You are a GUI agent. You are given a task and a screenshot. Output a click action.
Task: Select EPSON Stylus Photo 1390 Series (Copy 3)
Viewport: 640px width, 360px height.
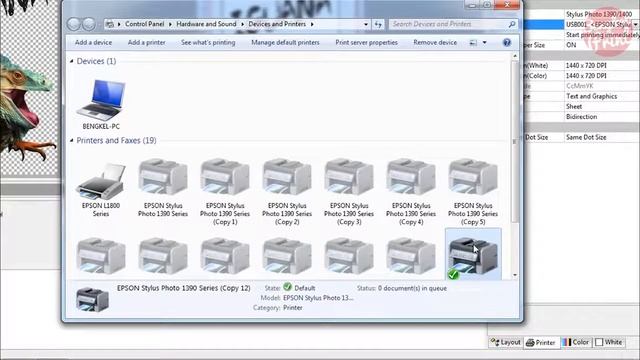coord(349,177)
